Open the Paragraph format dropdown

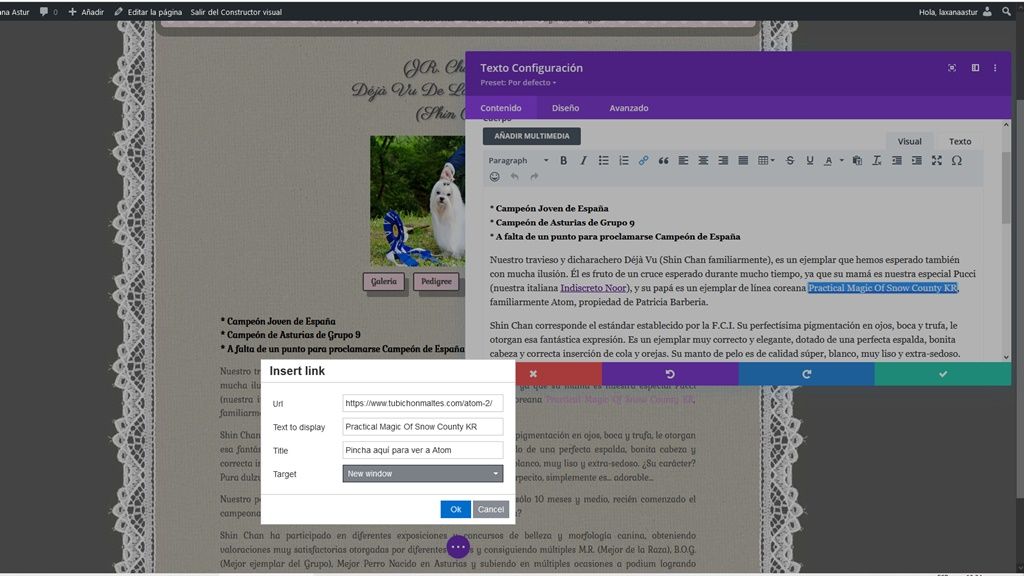click(x=519, y=161)
